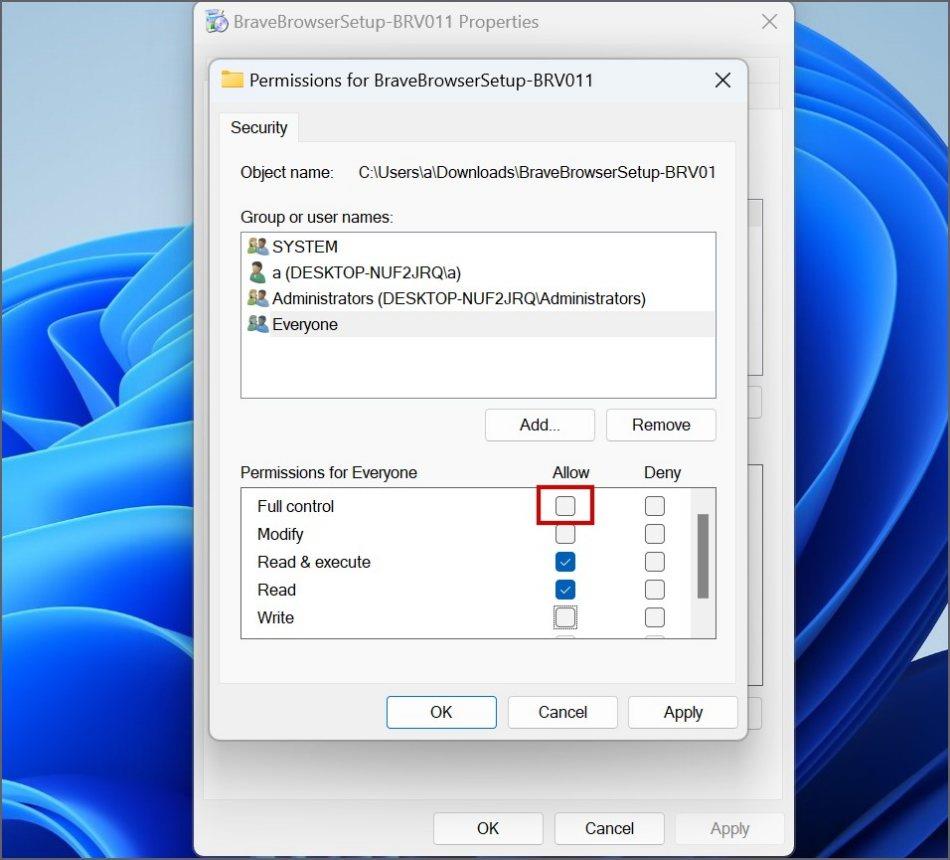Click Cancel in Properties window

[x=609, y=828]
